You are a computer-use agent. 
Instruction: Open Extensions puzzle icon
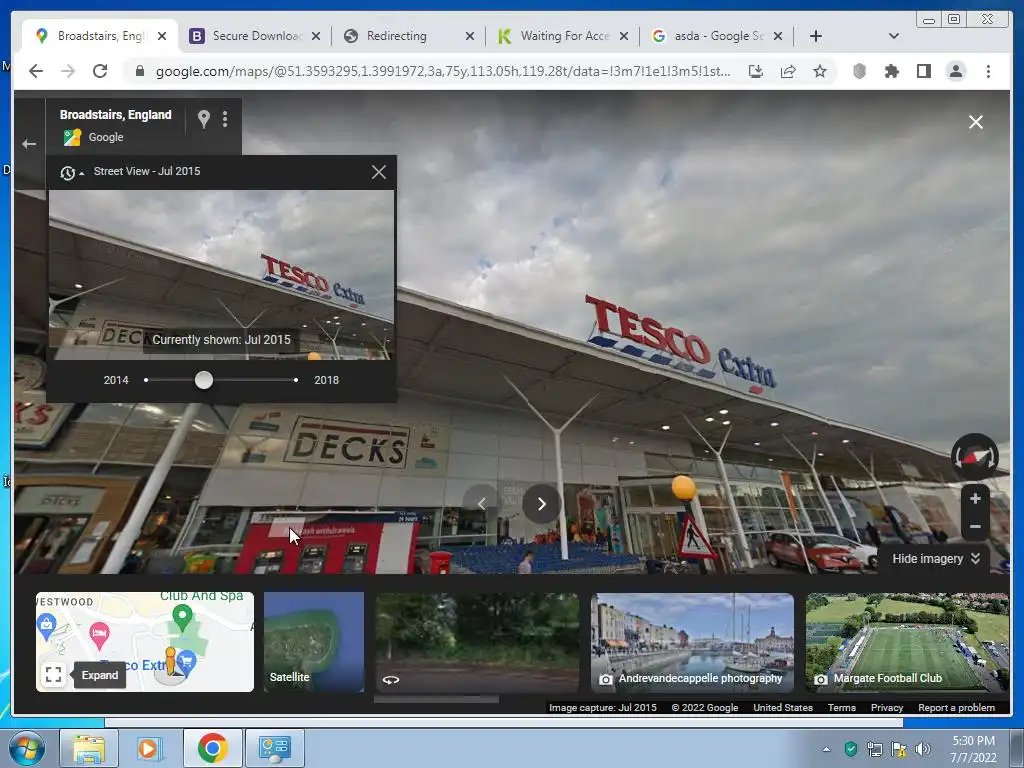[891, 71]
